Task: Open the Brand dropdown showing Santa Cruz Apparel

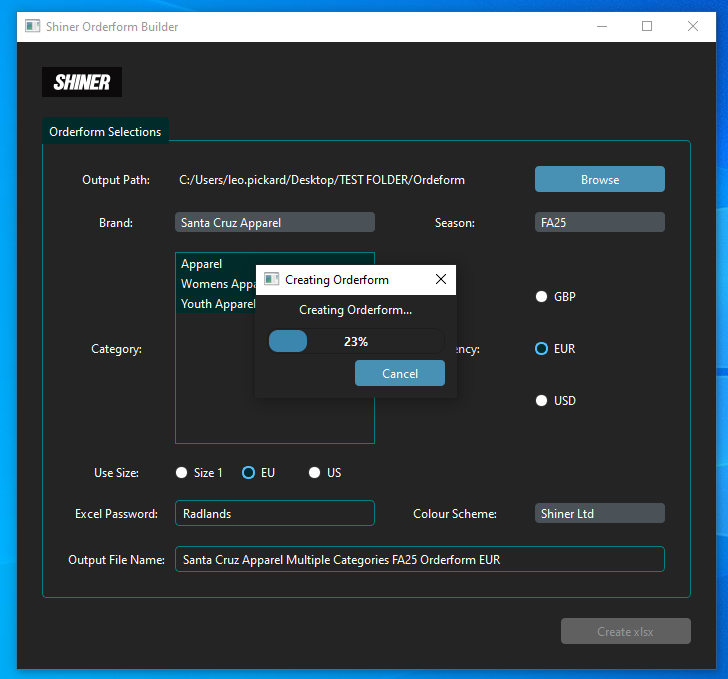Action: (275, 223)
